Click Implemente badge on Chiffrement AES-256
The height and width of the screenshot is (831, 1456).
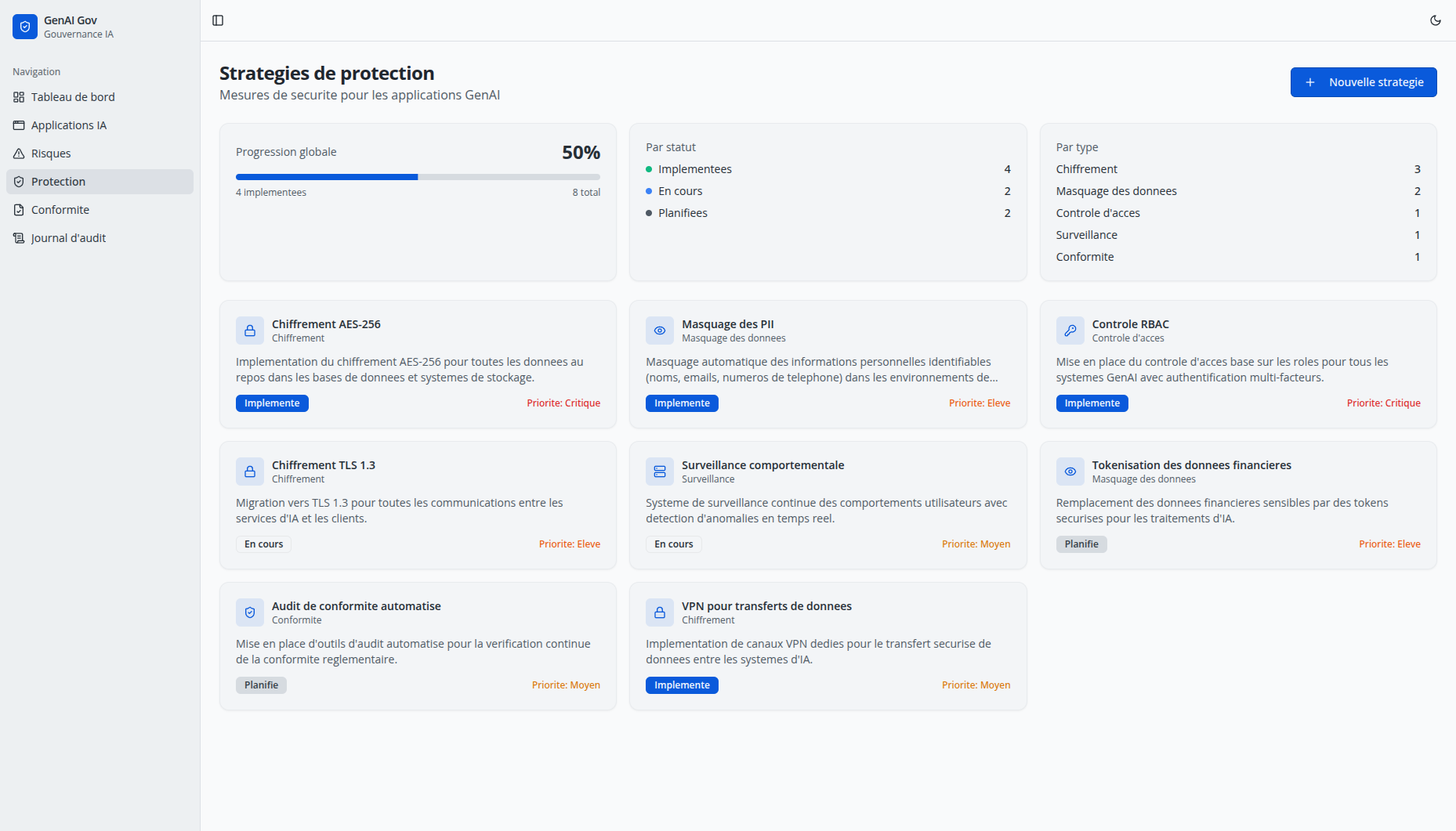[272, 403]
